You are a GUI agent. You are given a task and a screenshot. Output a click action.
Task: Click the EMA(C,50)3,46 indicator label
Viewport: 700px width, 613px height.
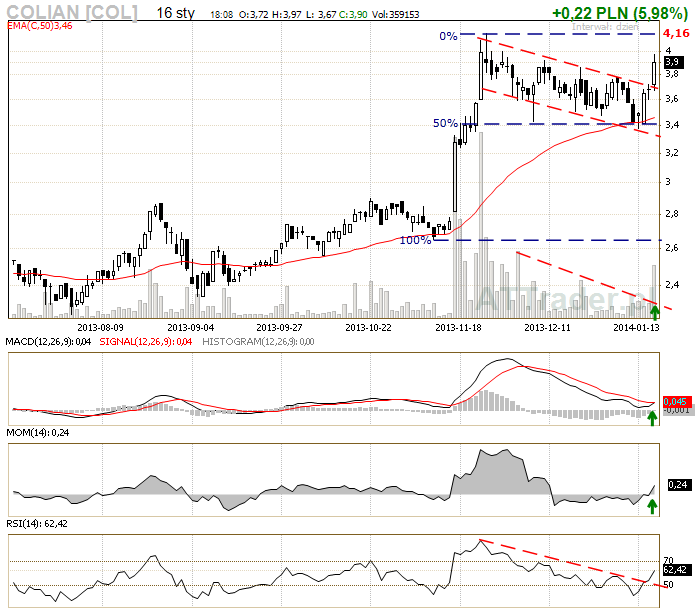coord(40,26)
